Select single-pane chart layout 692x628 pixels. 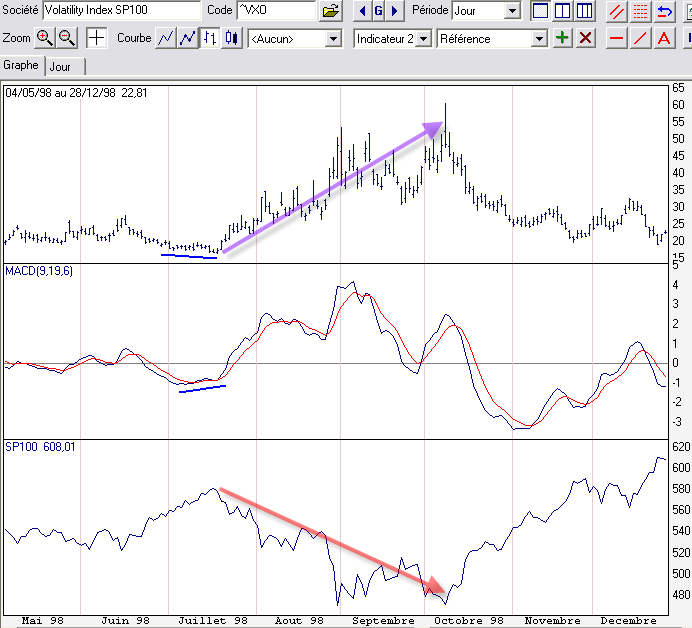click(x=540, y=10)
